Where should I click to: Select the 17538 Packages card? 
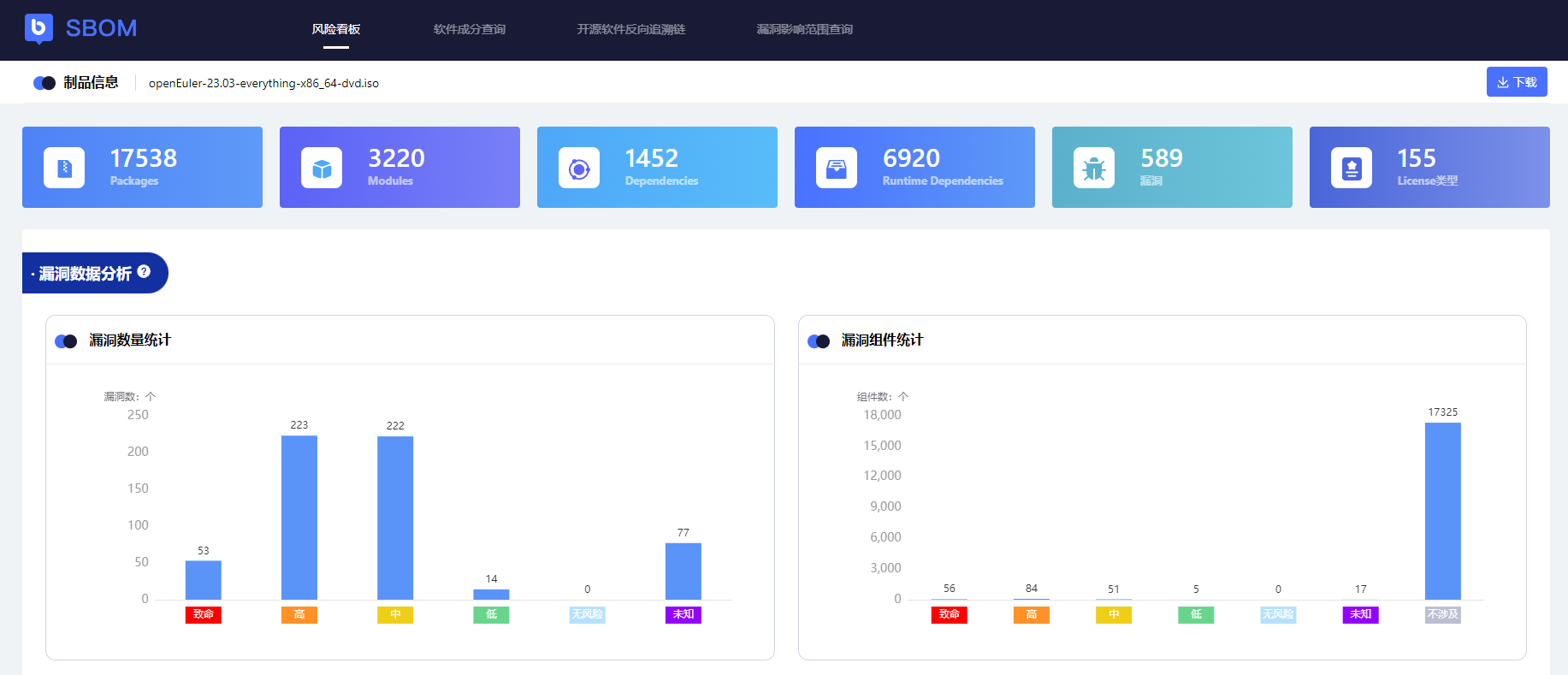pos(142,167)
